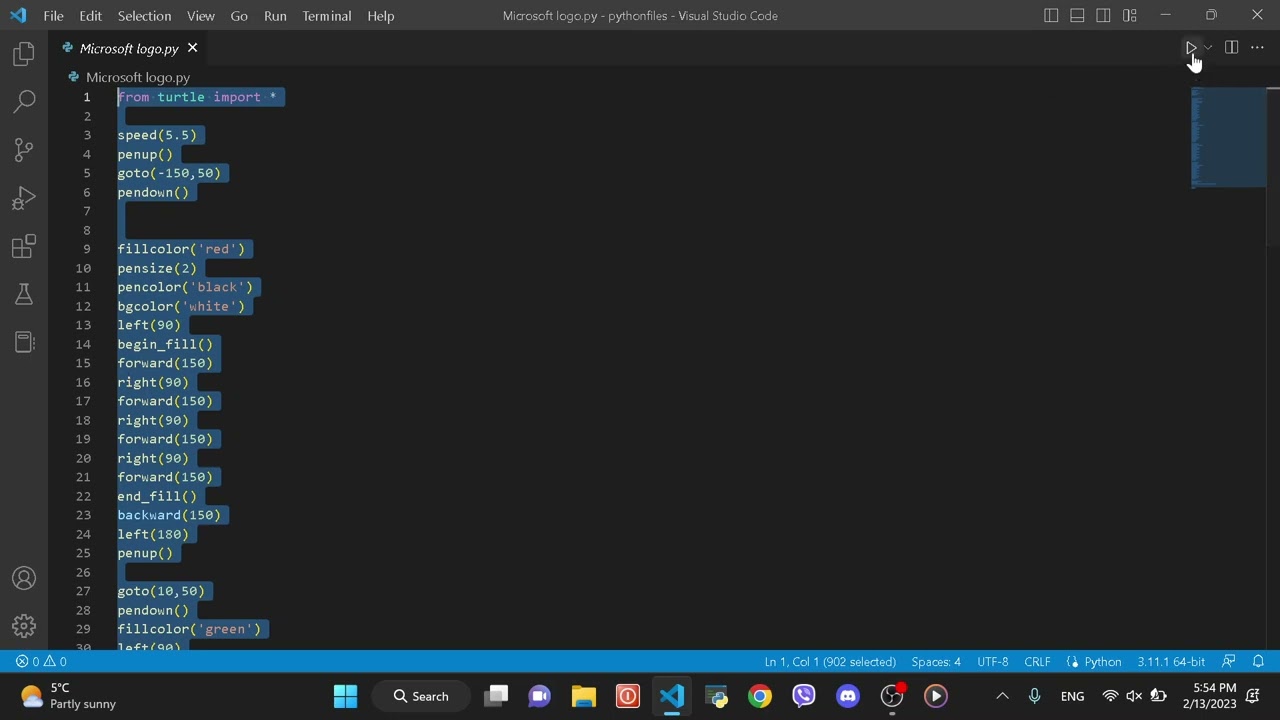Open the View menu
This screenshot has width=1280, height=720.
(x=200, y=15)
